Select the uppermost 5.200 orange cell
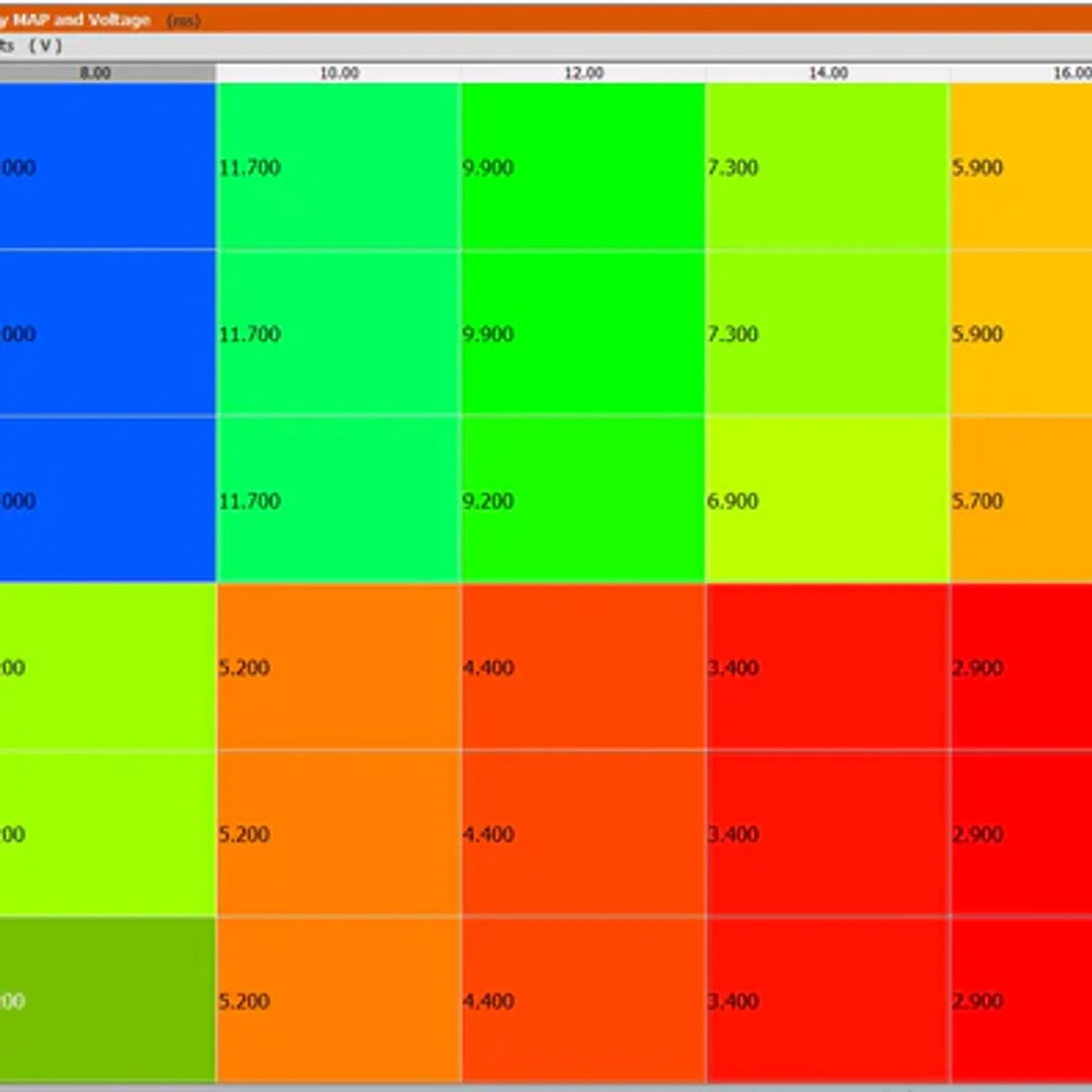This screenshot has width=1092, height=1092. click(339, 667)
